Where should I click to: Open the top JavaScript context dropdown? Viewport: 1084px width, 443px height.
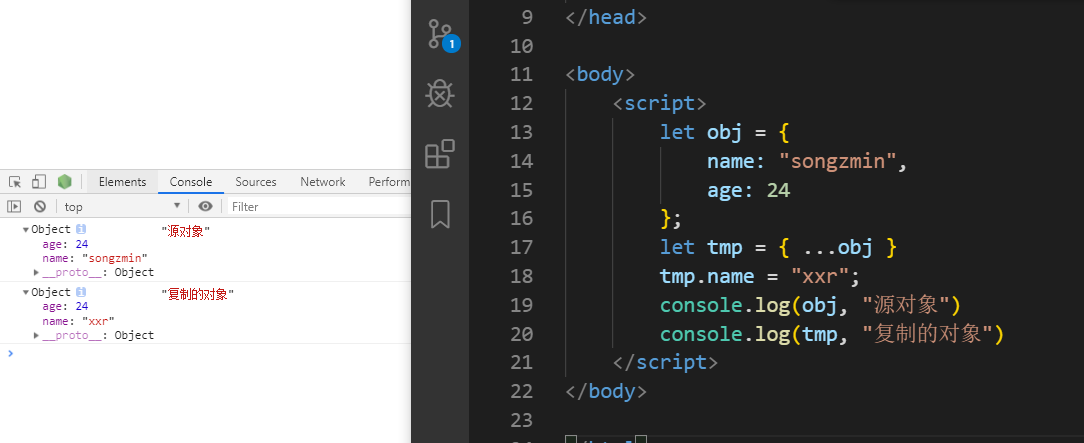[121, 206]
